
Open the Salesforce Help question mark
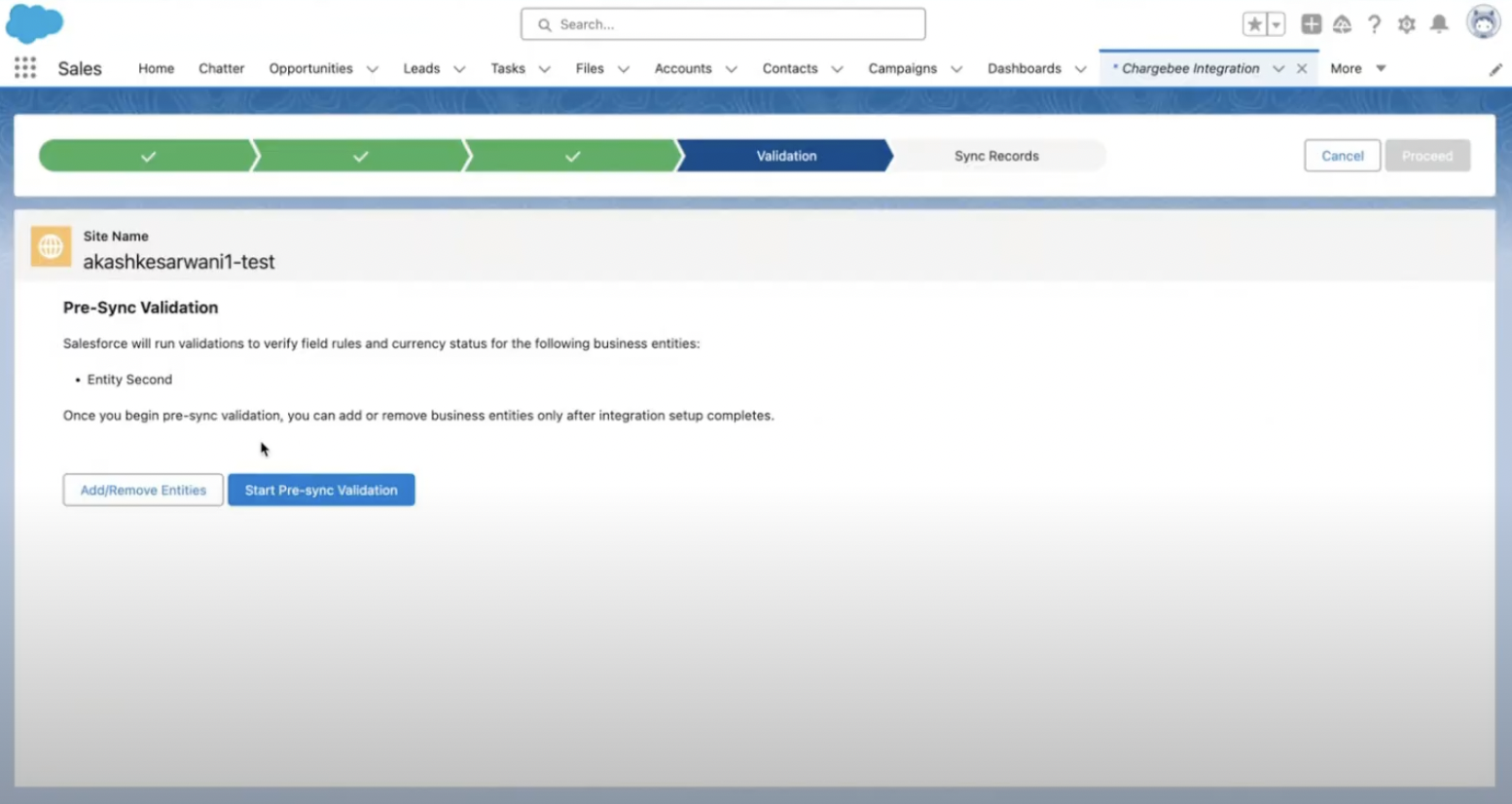click(x=1374, y=24)
